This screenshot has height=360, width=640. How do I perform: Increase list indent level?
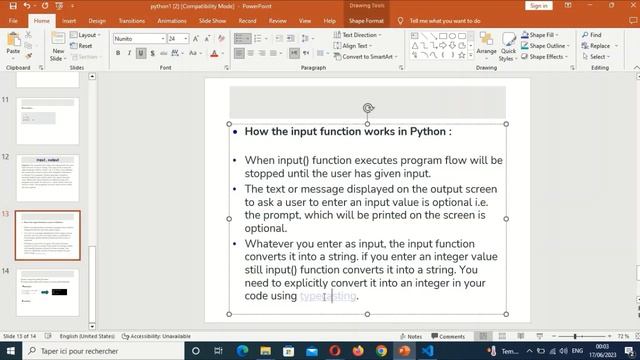(x=291, y=39)
